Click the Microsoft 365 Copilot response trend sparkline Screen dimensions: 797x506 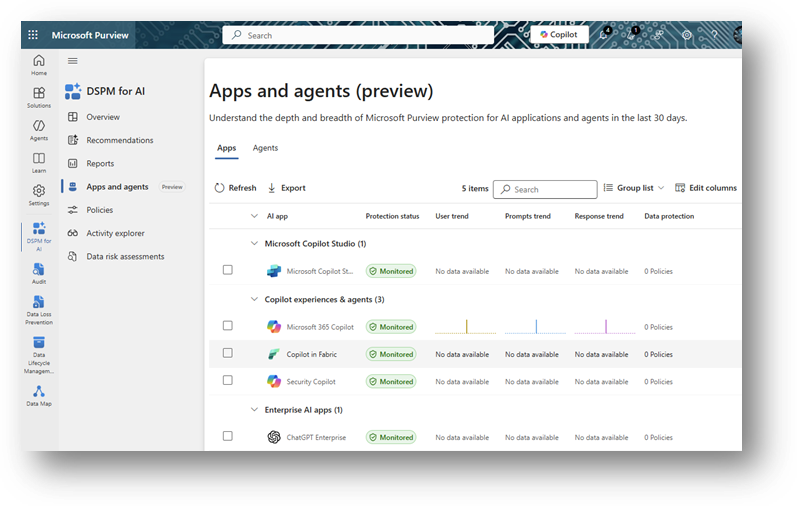pyautogui.click(x=605, y=326)
